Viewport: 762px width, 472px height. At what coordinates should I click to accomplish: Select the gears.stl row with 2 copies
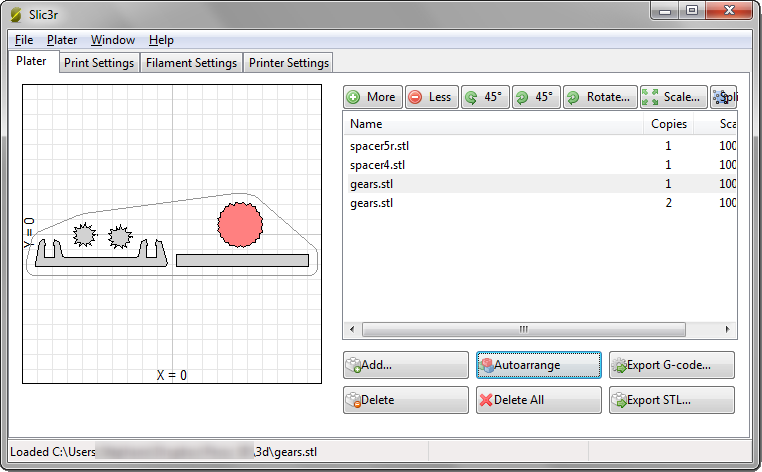click(540, 203)
